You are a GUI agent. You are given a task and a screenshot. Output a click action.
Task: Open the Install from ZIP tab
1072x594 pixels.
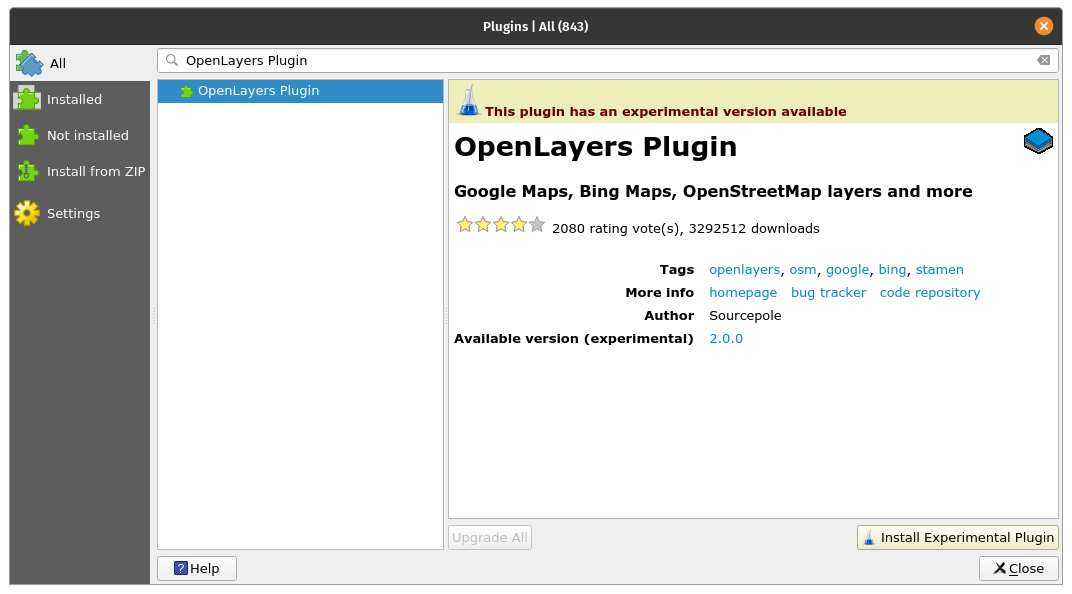(95, 171)
